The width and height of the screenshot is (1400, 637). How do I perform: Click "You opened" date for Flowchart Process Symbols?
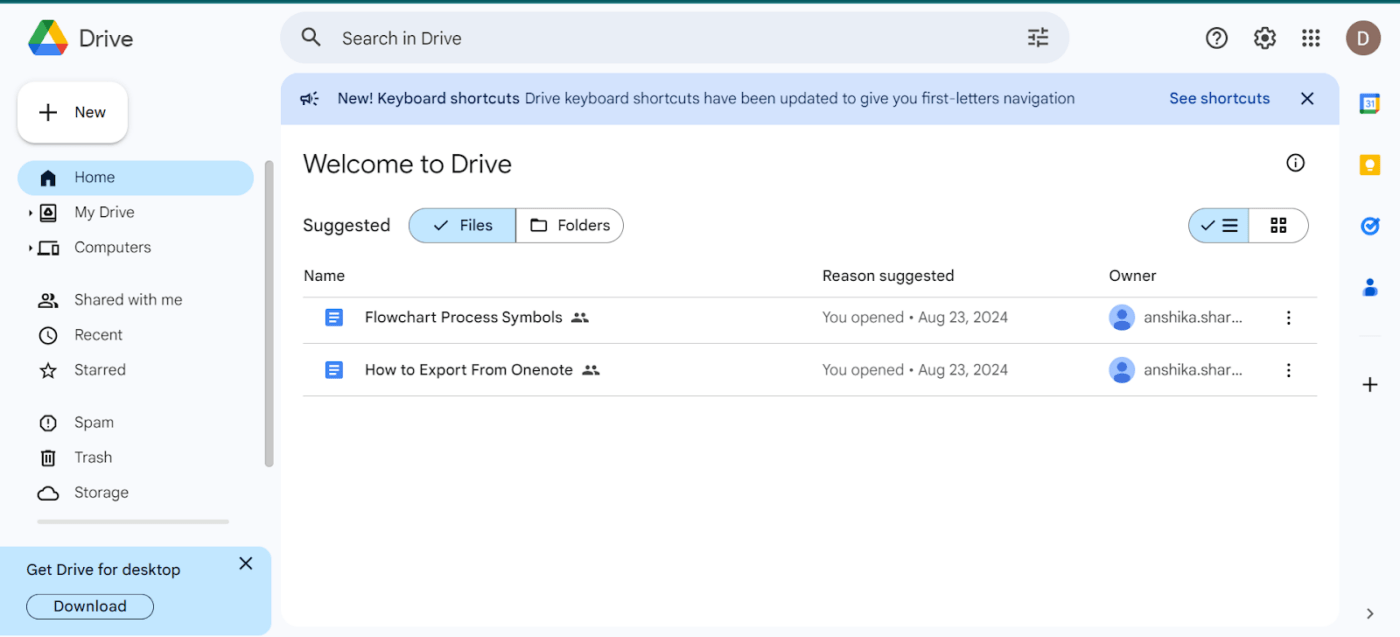pos(915,317)
